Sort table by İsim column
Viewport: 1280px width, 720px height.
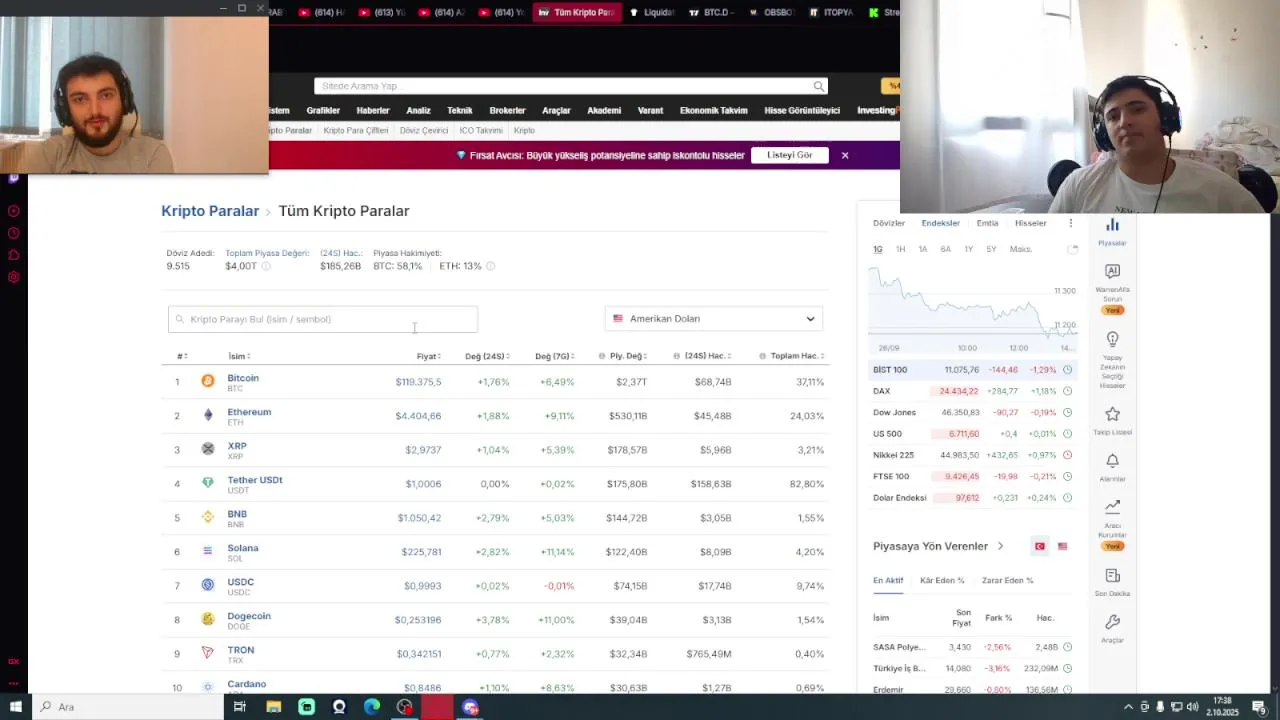point(239,356)
